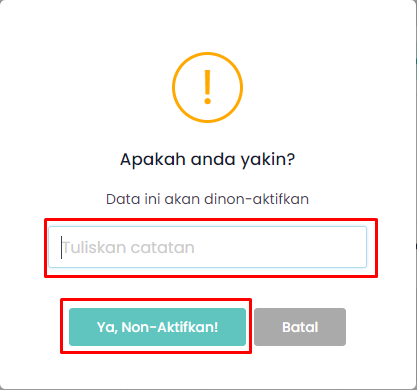Click the "Data ini akan dinon-aktifkan" message
The width and height of the screenshot is (417, 390).
(x=207, y=199)
